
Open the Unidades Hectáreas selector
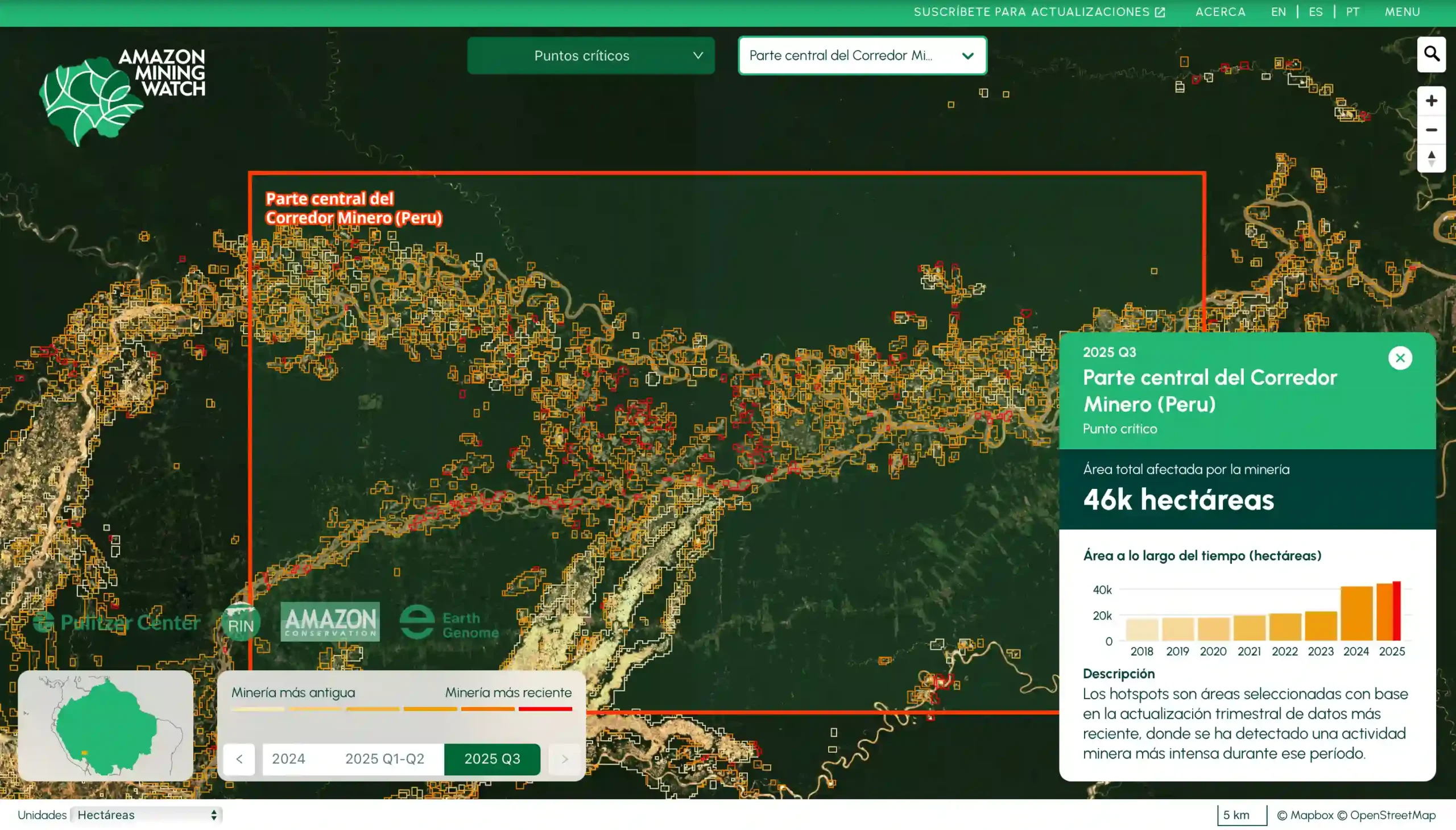point(147,815)
